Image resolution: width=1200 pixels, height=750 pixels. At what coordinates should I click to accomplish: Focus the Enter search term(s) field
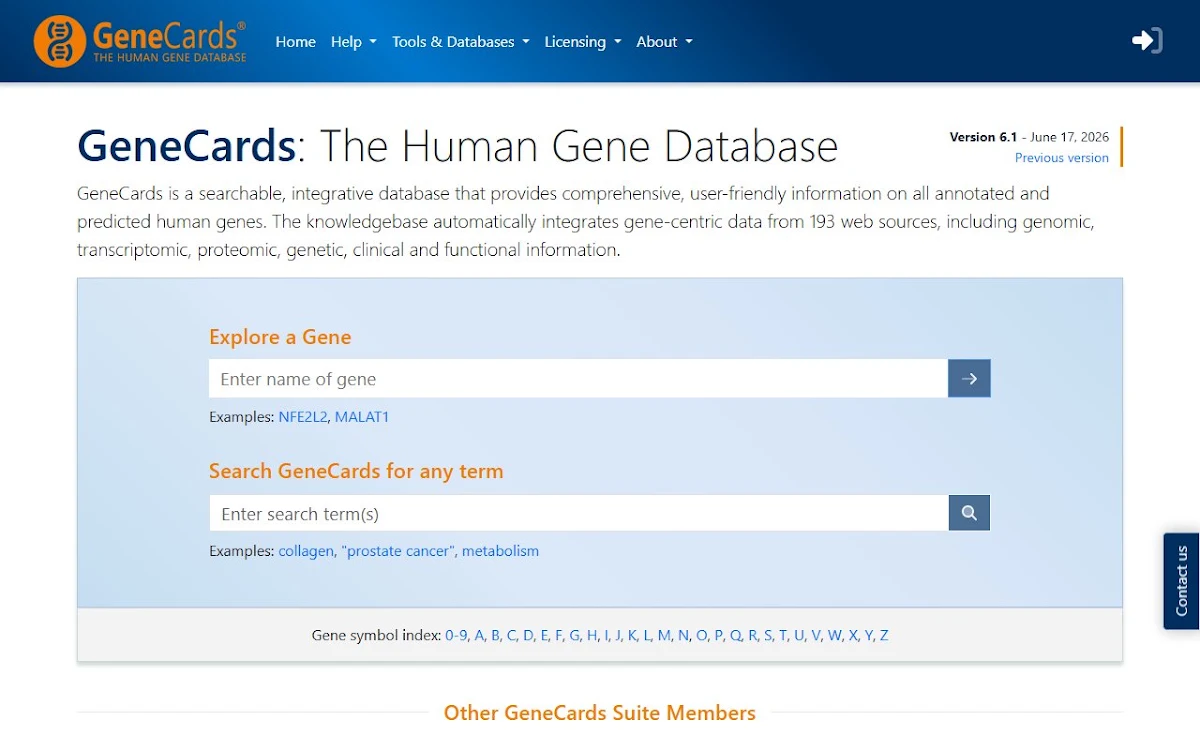(x=578, y=513)
